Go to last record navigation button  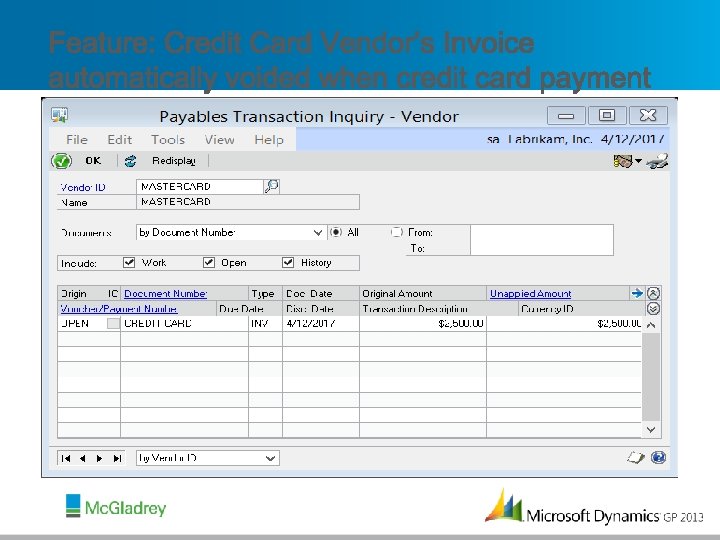[117, 458]
